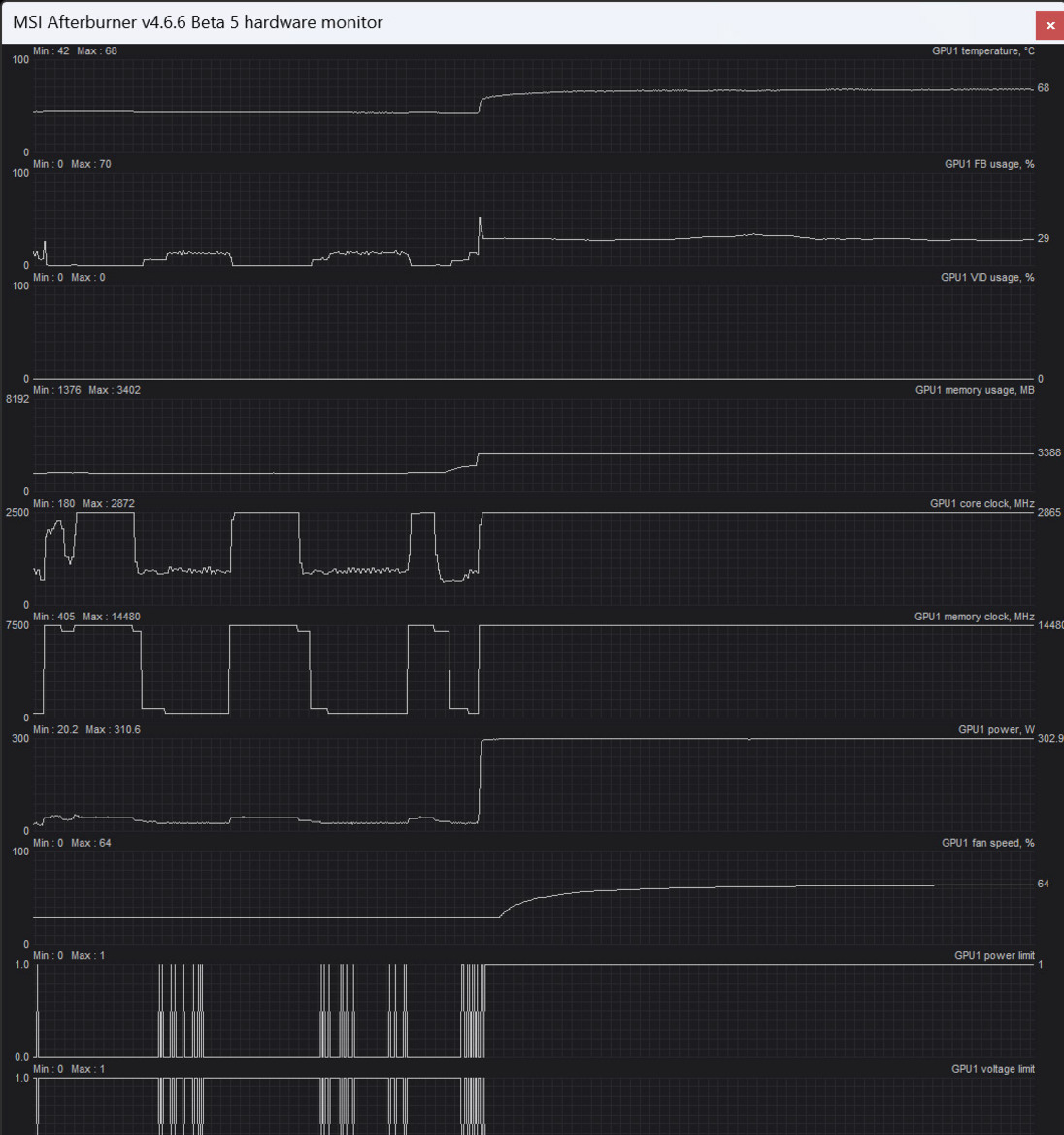
Task: Click the core clock 'Min : 180' reading
Action: coord(54,503)
